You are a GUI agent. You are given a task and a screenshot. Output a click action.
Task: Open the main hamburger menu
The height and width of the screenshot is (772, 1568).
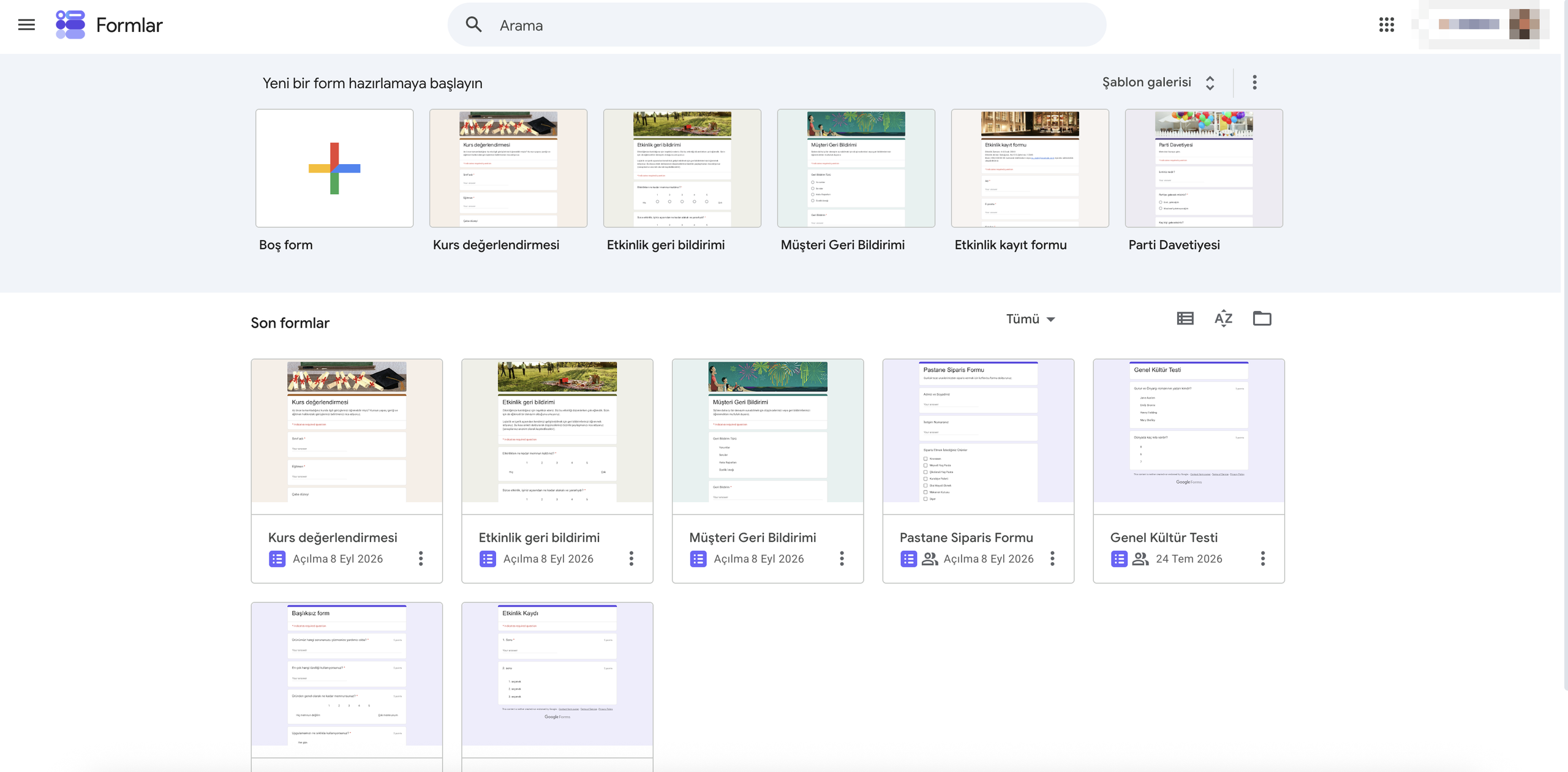pos(26,25)
